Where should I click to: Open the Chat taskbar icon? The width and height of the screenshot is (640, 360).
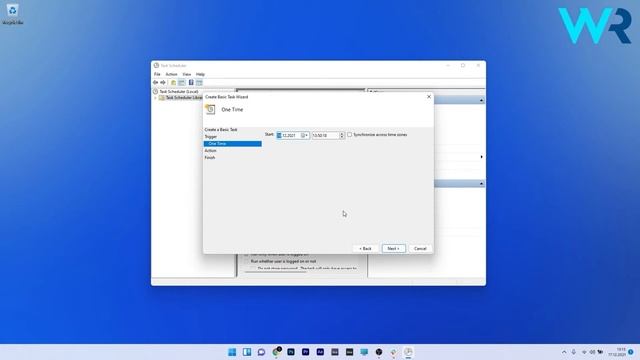tap(262, 352)
